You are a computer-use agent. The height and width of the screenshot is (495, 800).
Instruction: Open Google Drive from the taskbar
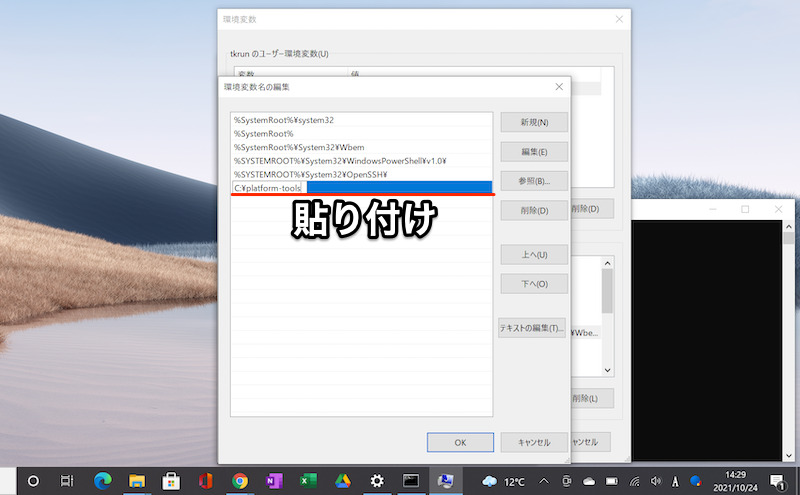click(342, 481)
